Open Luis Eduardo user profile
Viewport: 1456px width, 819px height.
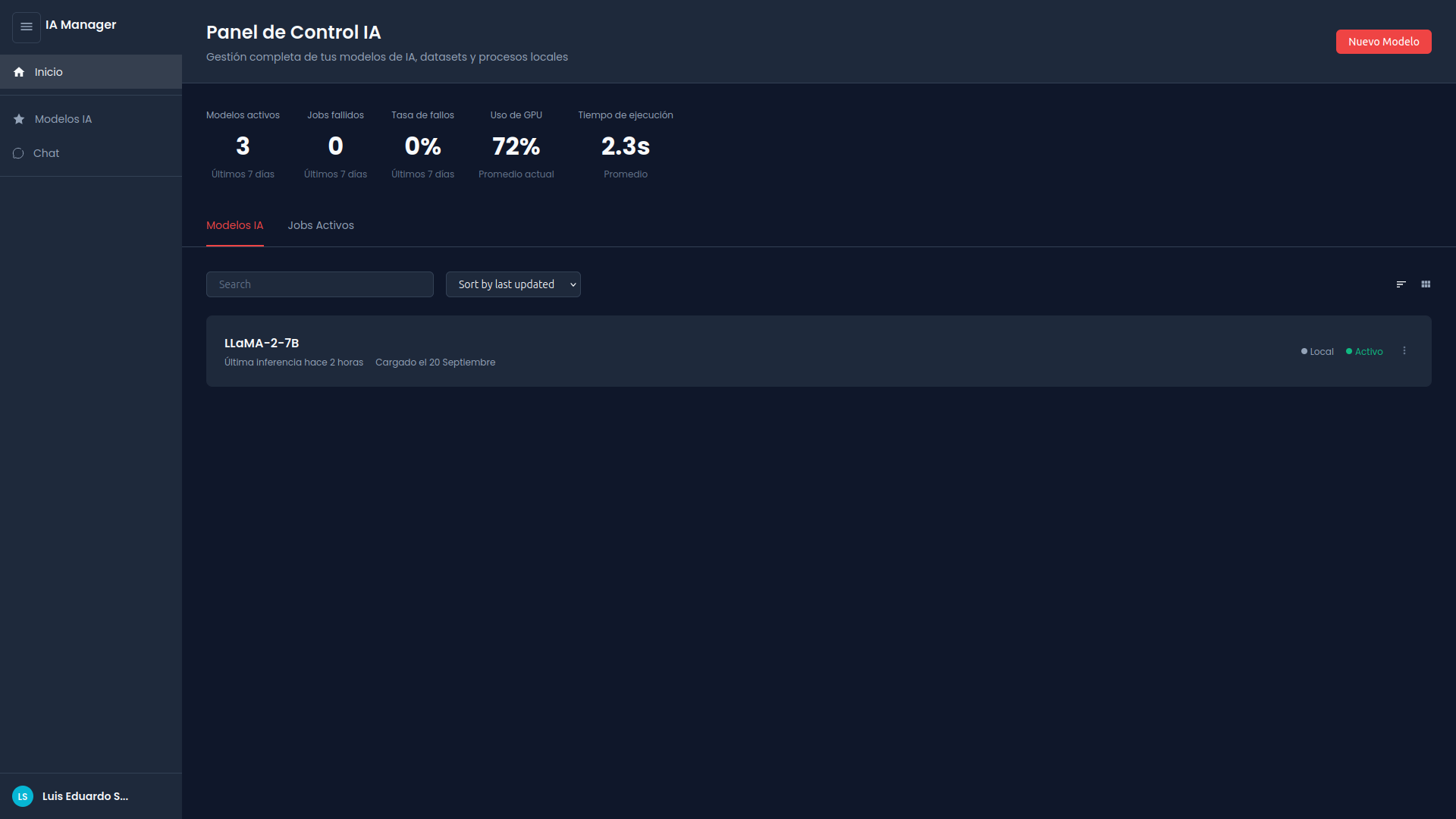85,796
